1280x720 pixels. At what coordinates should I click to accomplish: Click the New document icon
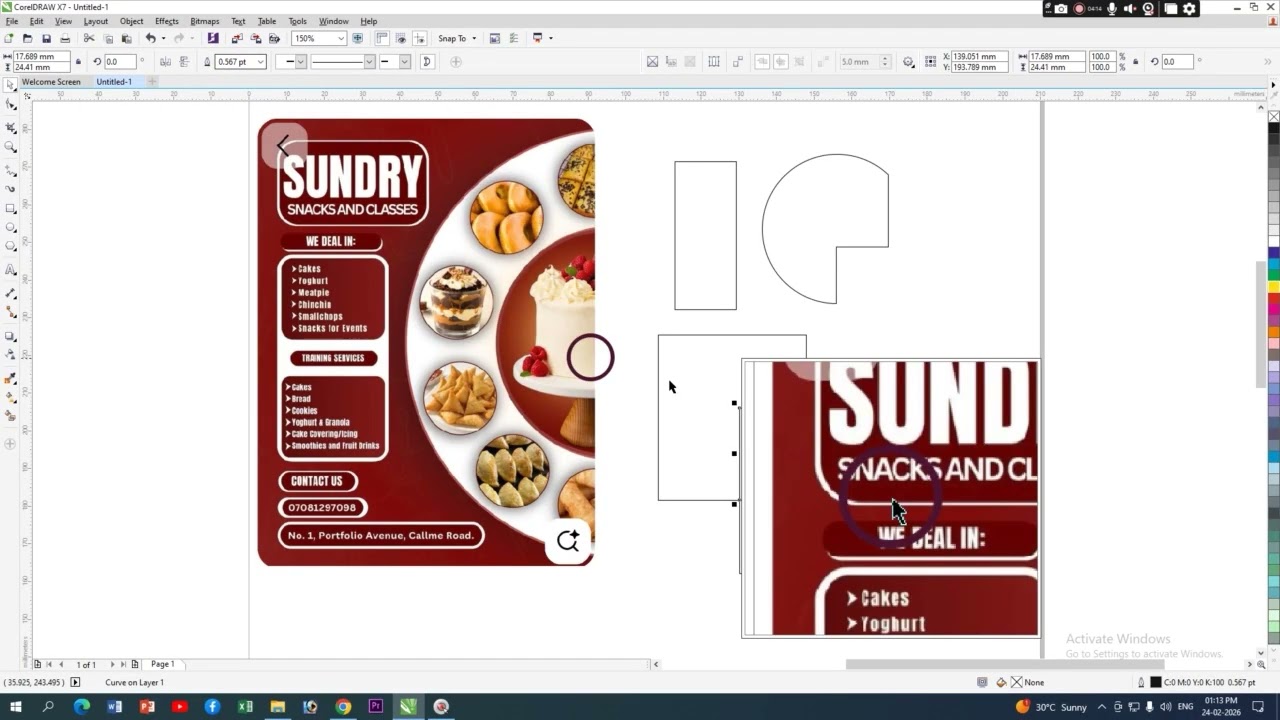pyautogui.click(x=9, y=38)
